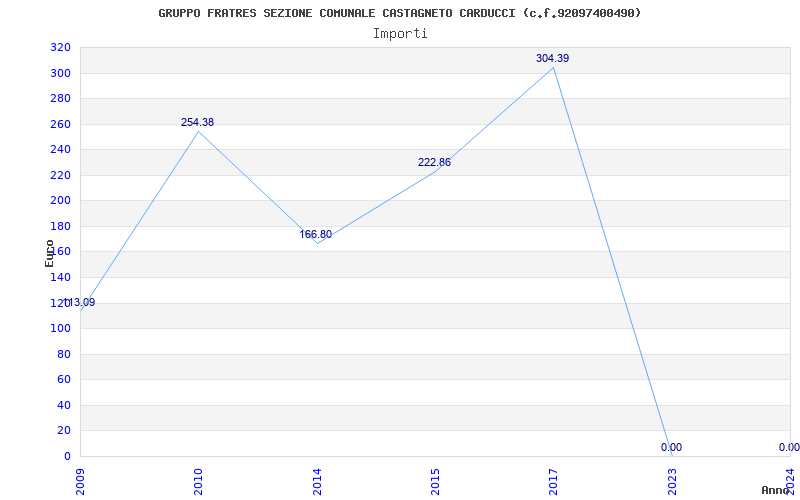
Task: Click the 254.38 data label
Action: pyautogui.click(x=197, y=122)
